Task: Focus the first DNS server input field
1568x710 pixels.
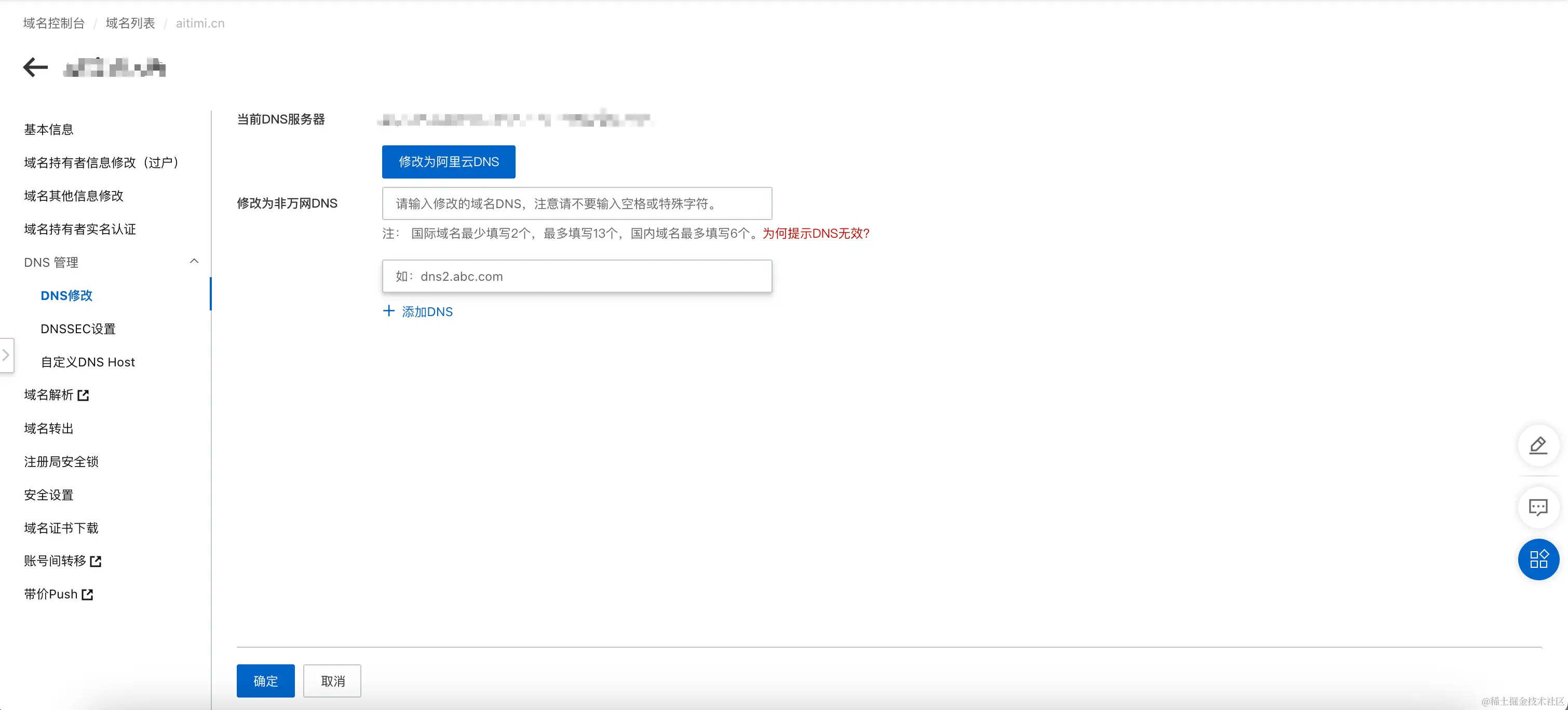Action: pos(576,204)
